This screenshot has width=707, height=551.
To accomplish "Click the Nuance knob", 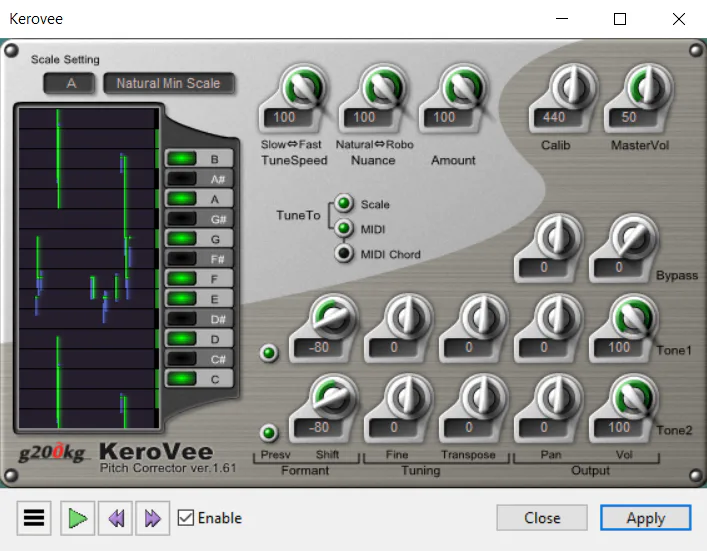I will (x=383, y=87).
